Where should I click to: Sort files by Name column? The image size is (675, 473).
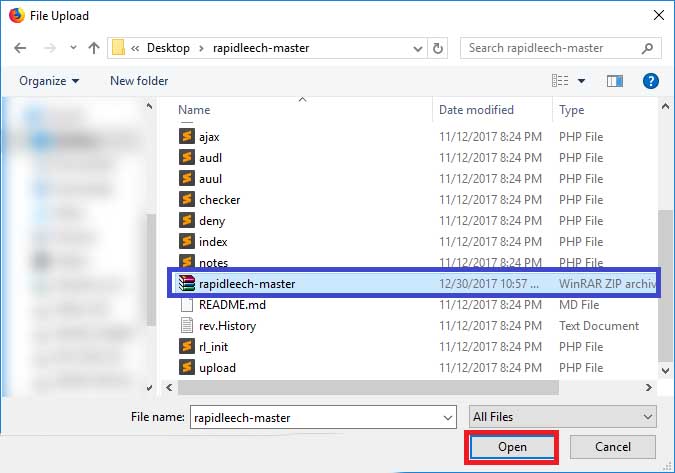(x=194, y=110)
